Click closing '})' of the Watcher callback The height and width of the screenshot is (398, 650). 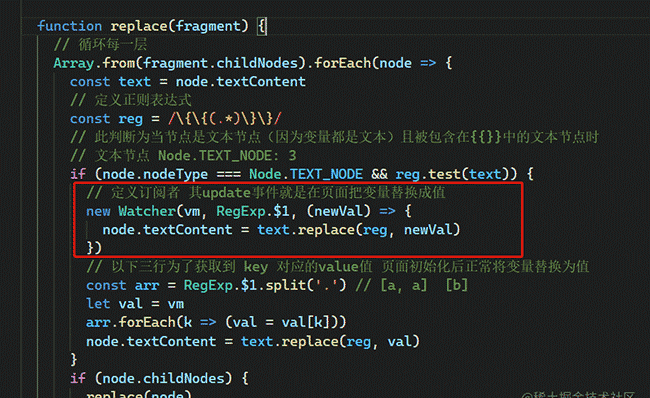point(94,248)
